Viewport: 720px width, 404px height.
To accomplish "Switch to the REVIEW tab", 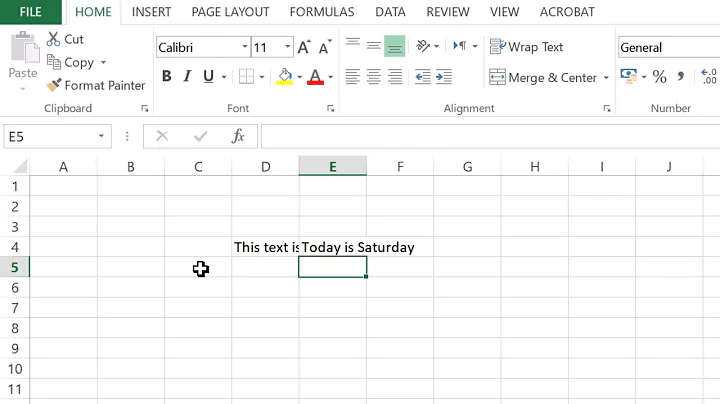I will coord(448,12).
